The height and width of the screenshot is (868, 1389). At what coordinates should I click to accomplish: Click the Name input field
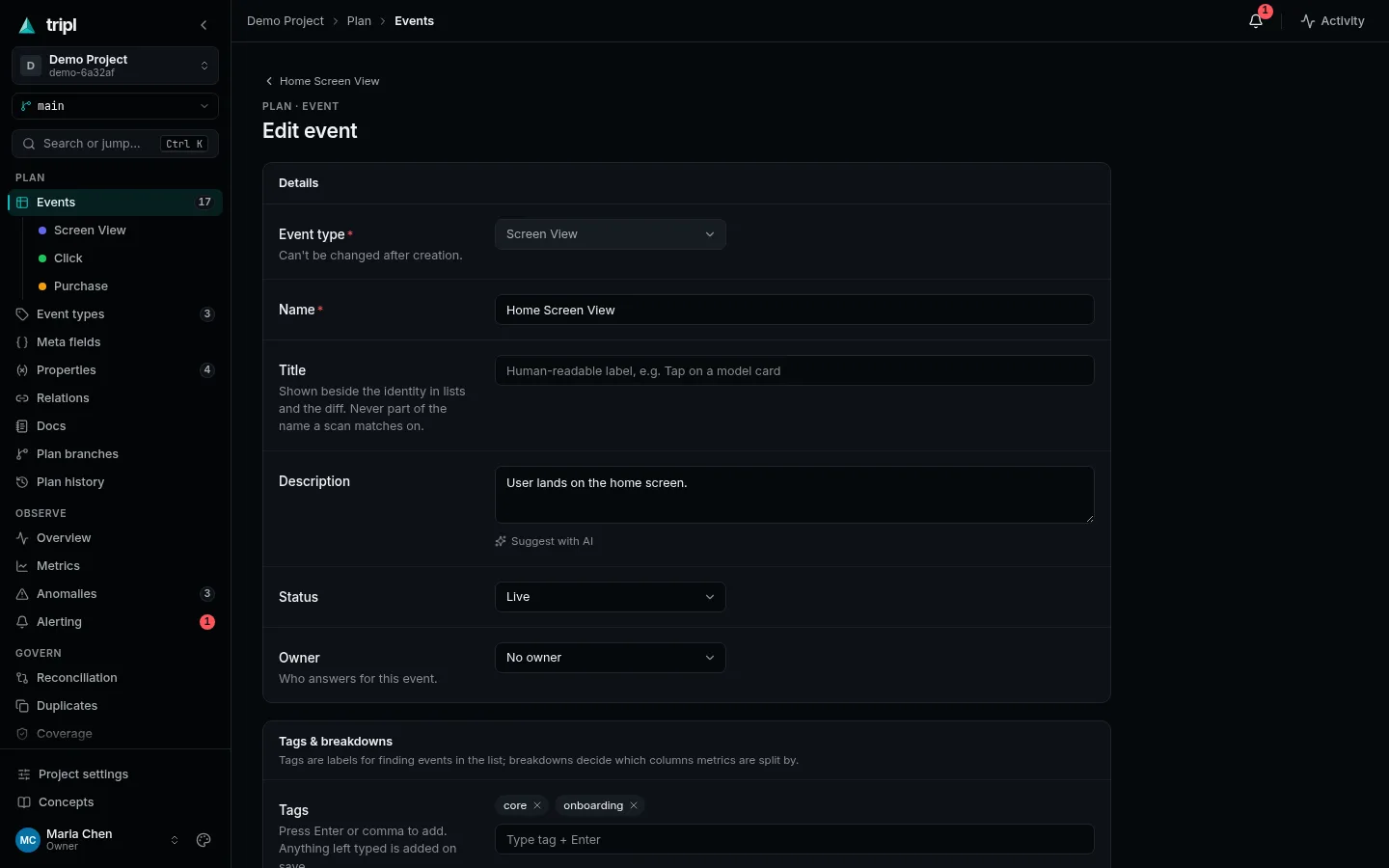795,310
